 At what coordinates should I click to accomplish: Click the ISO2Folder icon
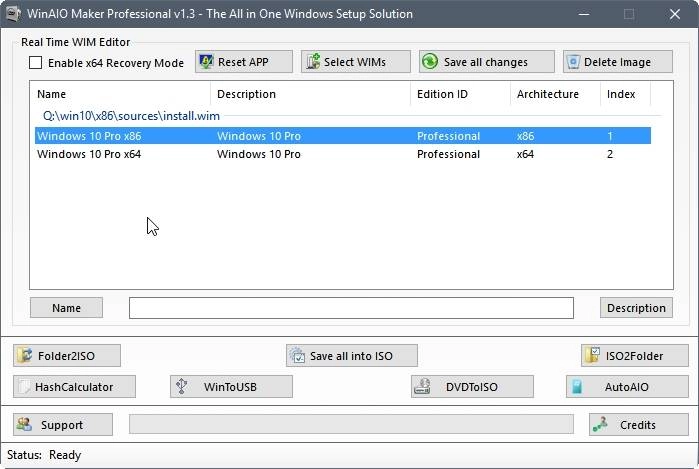click(592, 355)
